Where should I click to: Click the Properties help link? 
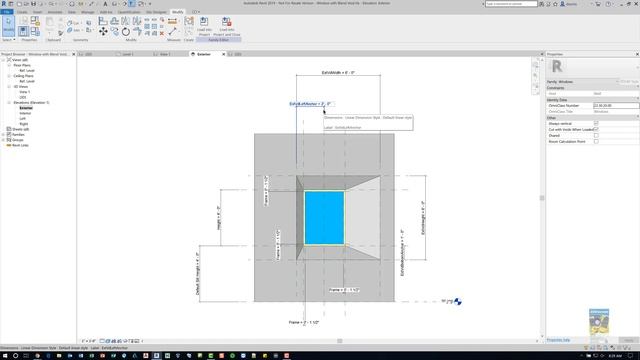pyautogui.click(x=558, y=340)
